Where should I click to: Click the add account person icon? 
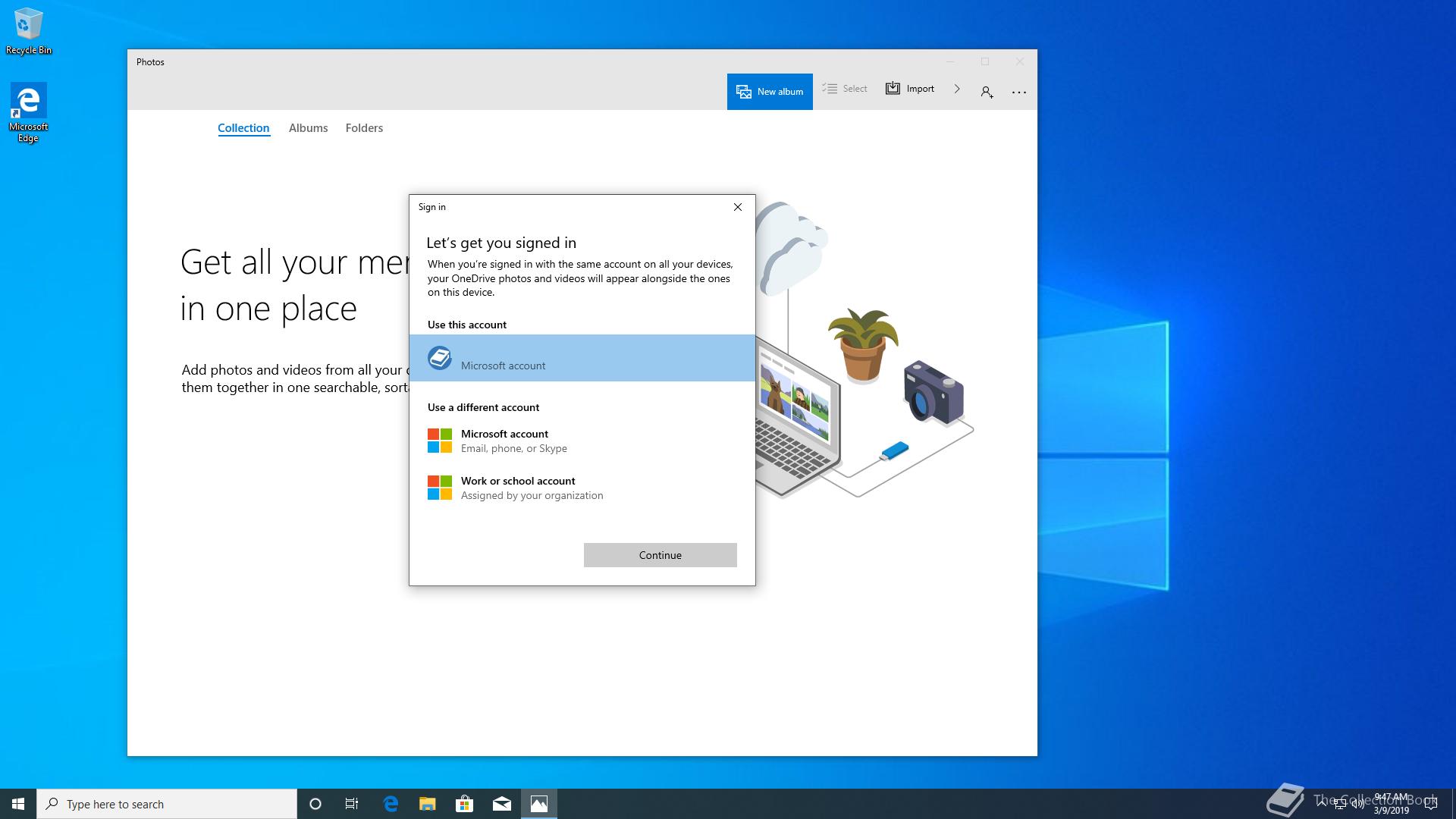pyautogui.click(x=987, y=92)
